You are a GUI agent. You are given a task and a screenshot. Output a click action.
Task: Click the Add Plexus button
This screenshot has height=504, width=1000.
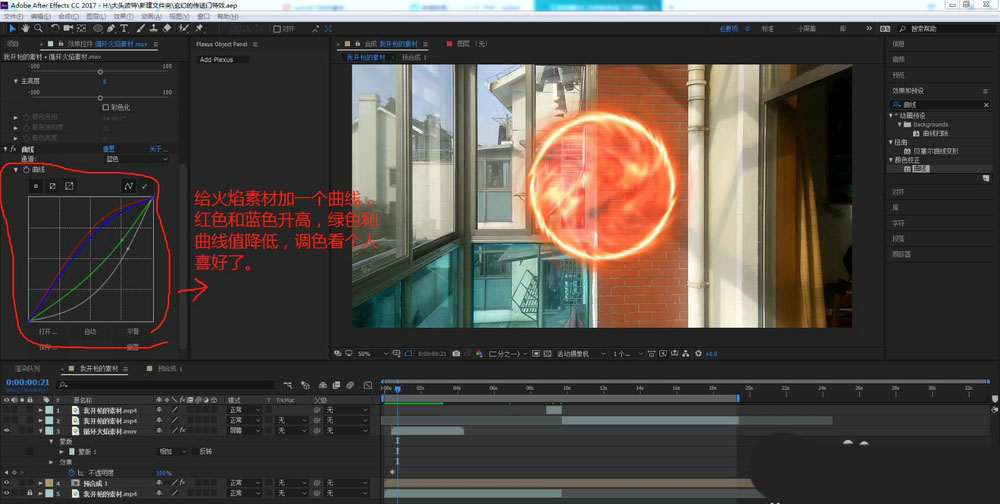219,59
